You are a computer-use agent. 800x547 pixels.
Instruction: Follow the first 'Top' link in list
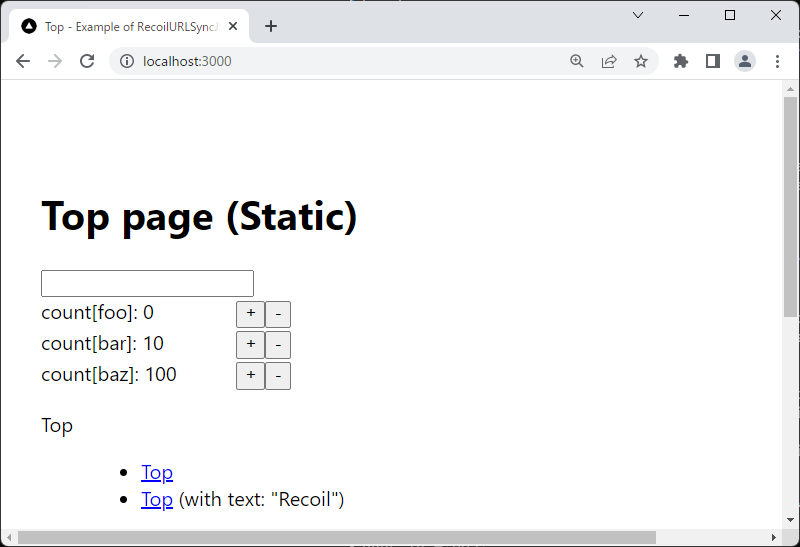click(157, 473)
